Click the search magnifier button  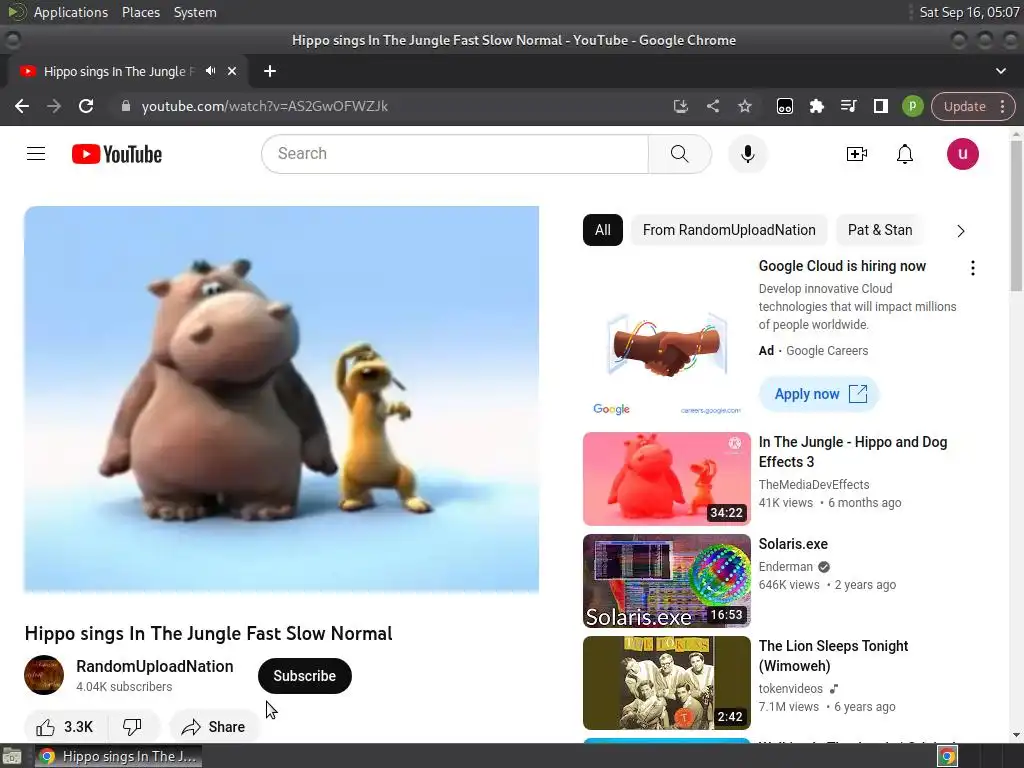(x=679, y=154)
